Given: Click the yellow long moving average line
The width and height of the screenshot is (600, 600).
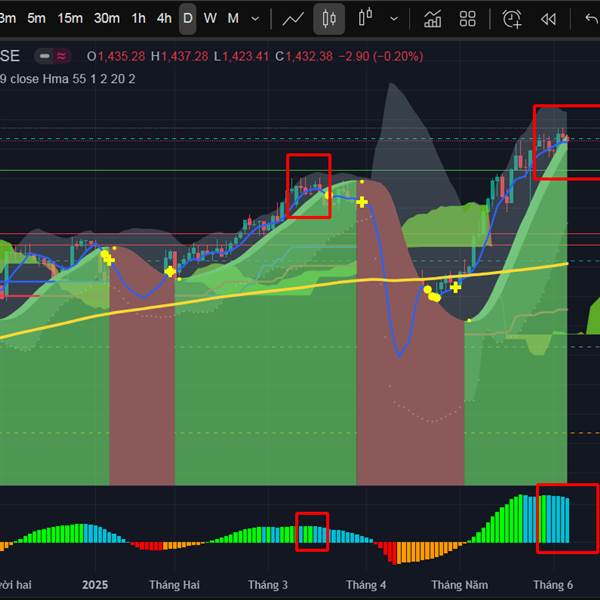Looking at the screenshot, I should (x=283, y=289).
